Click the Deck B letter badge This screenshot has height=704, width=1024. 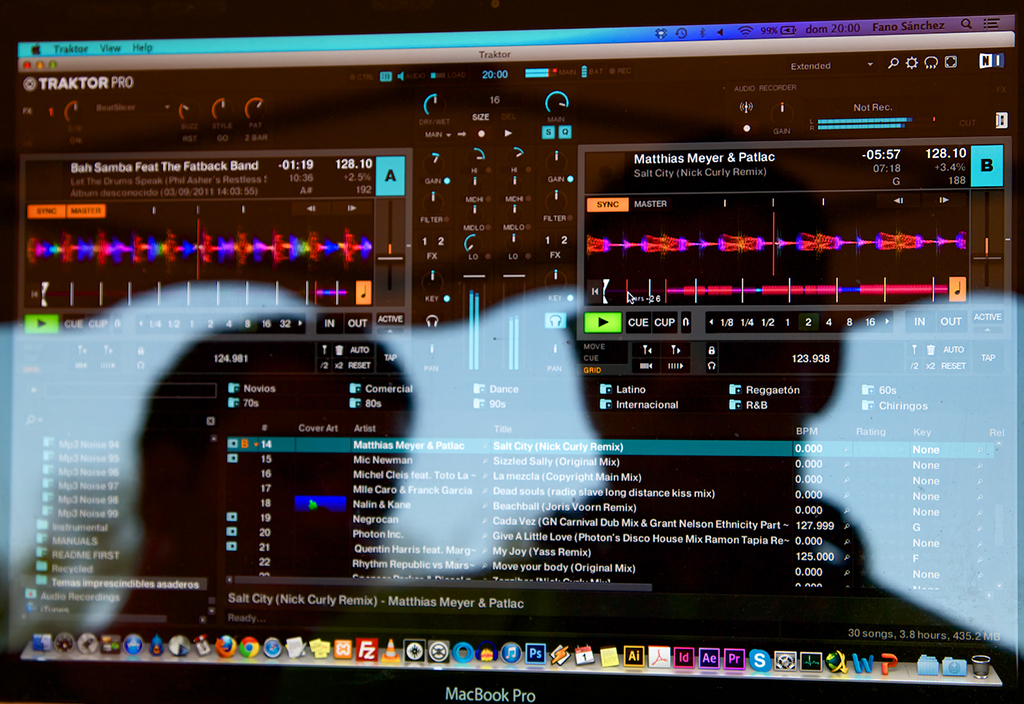pos(986,166)
